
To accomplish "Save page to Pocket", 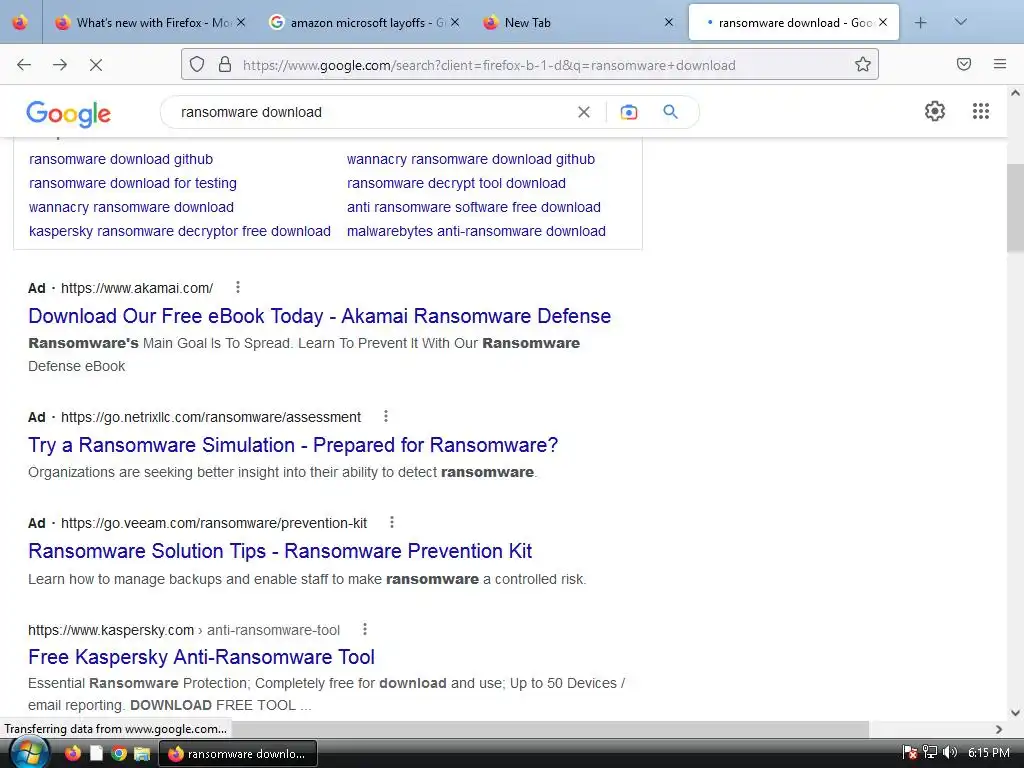I will (964, 64).
